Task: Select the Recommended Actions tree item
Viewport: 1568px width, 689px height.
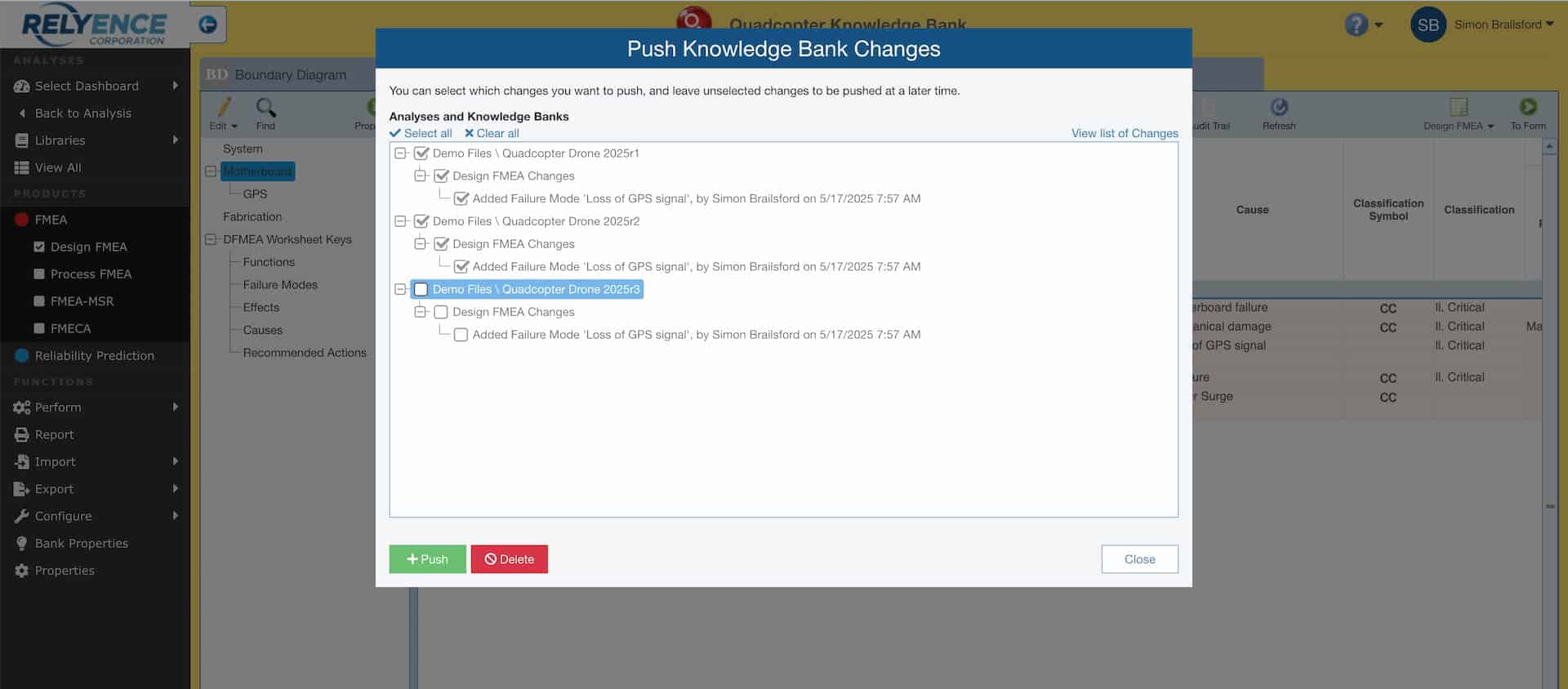Action: tap(305, 353)
